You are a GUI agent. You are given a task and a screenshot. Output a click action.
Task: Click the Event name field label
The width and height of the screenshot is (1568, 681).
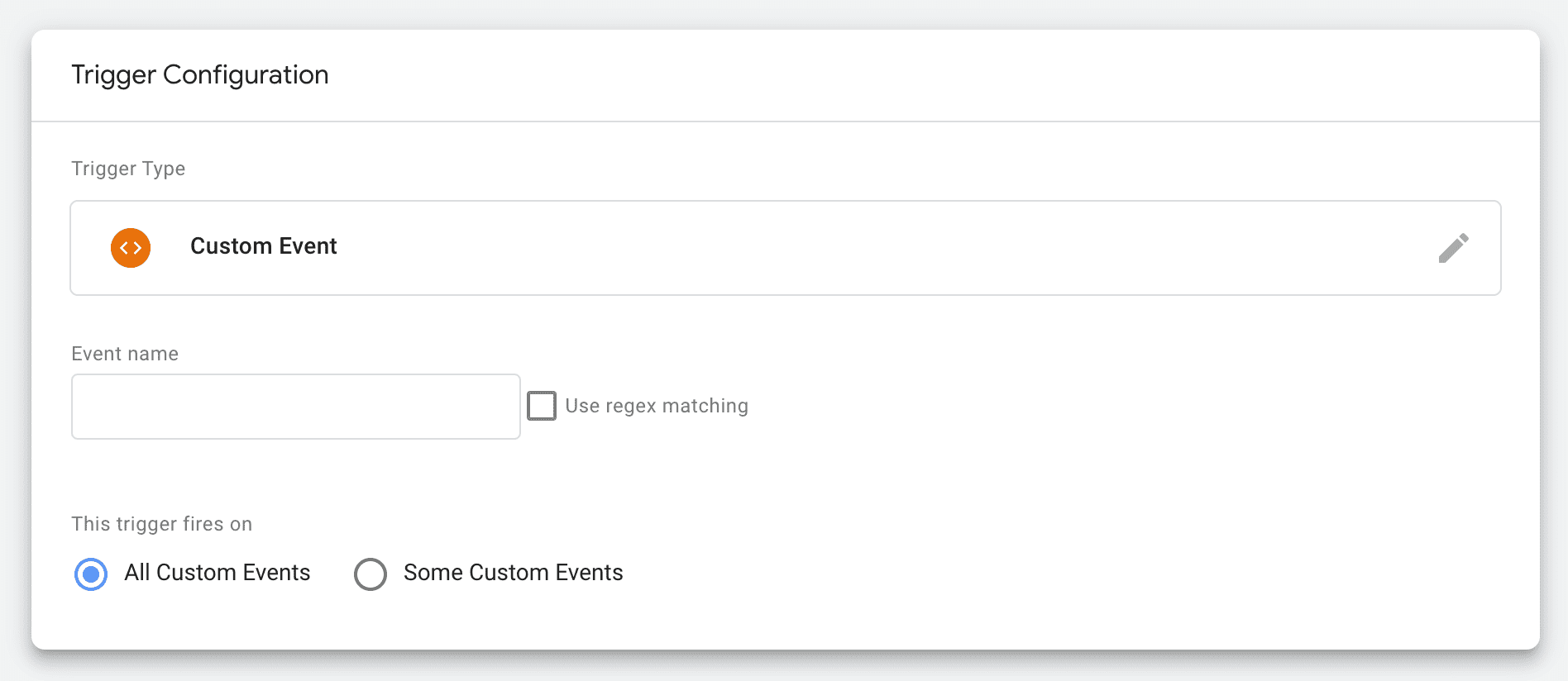point(125,354)
